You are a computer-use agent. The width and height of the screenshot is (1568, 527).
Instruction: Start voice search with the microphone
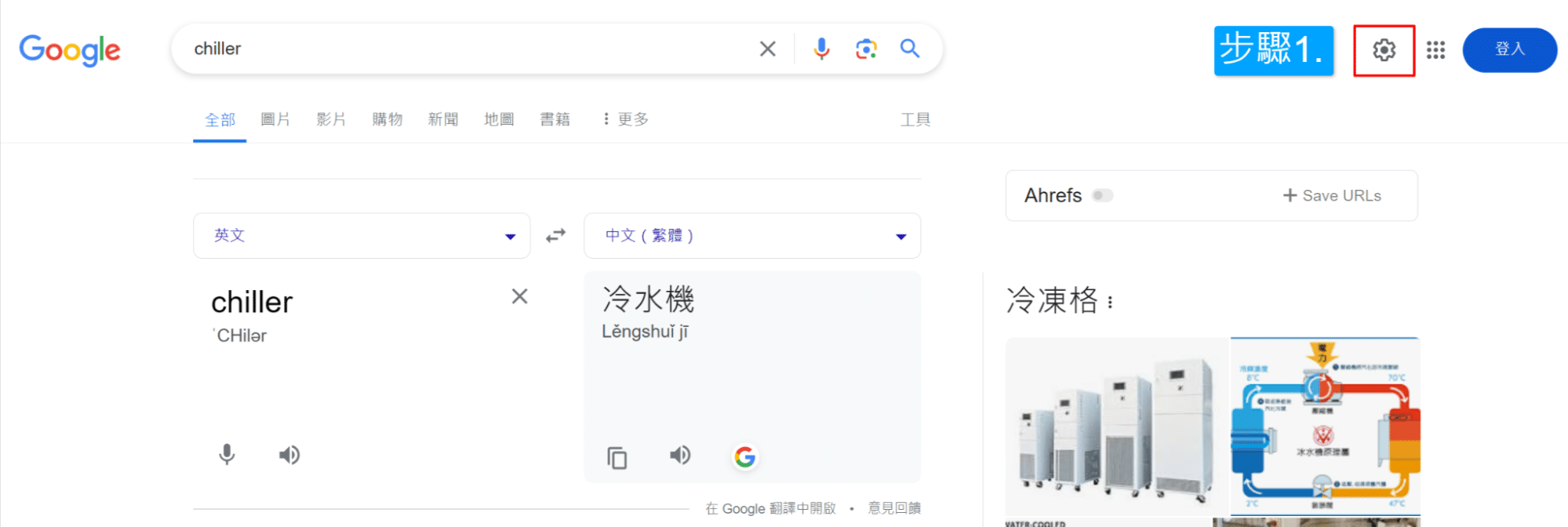[x=821, y=49]
